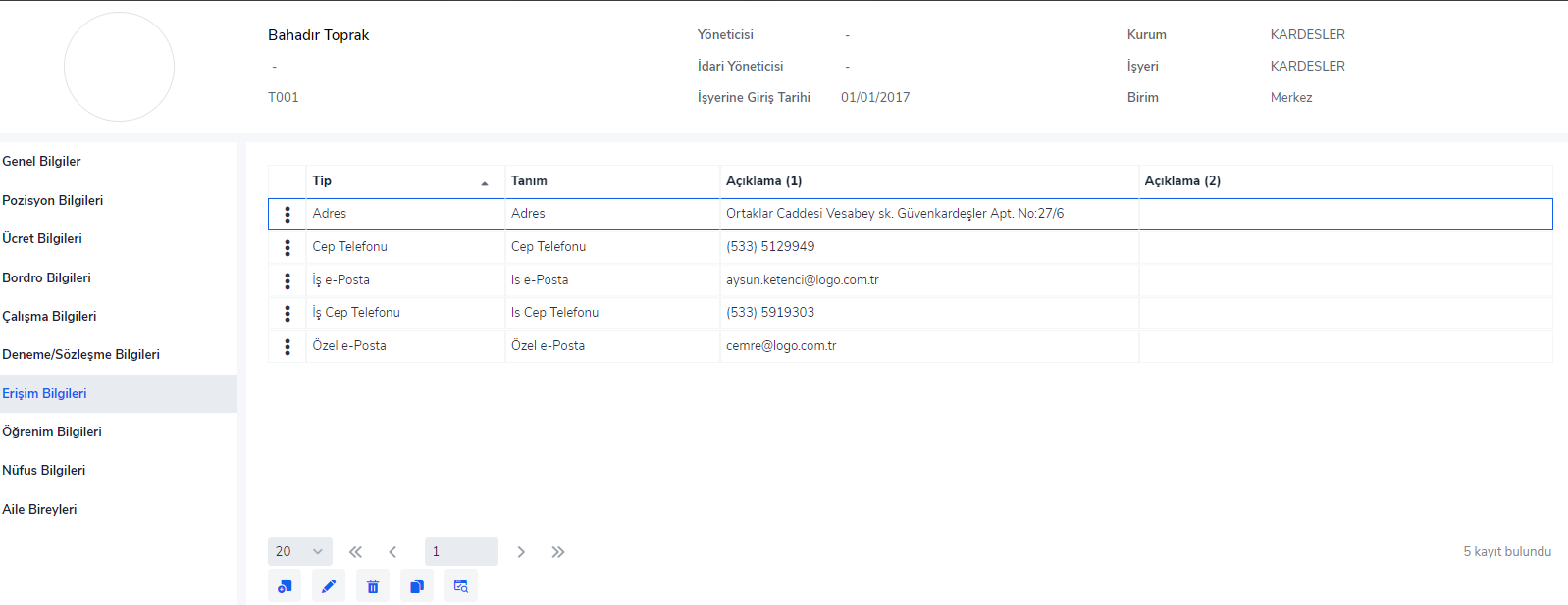The image size is (1568, 605).
Task: Go to the next page arrow
Action: [521, 552]
